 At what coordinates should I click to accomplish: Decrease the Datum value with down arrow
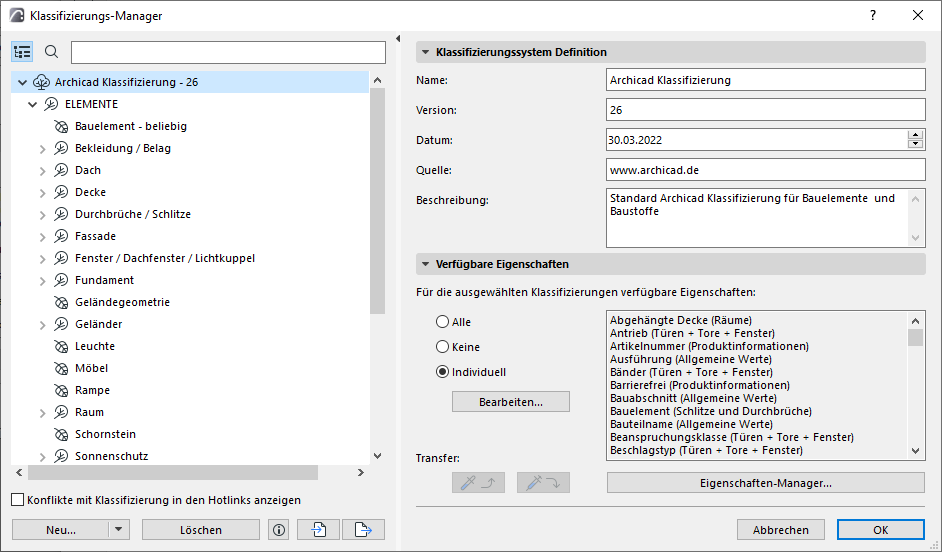tap(916, 144)
